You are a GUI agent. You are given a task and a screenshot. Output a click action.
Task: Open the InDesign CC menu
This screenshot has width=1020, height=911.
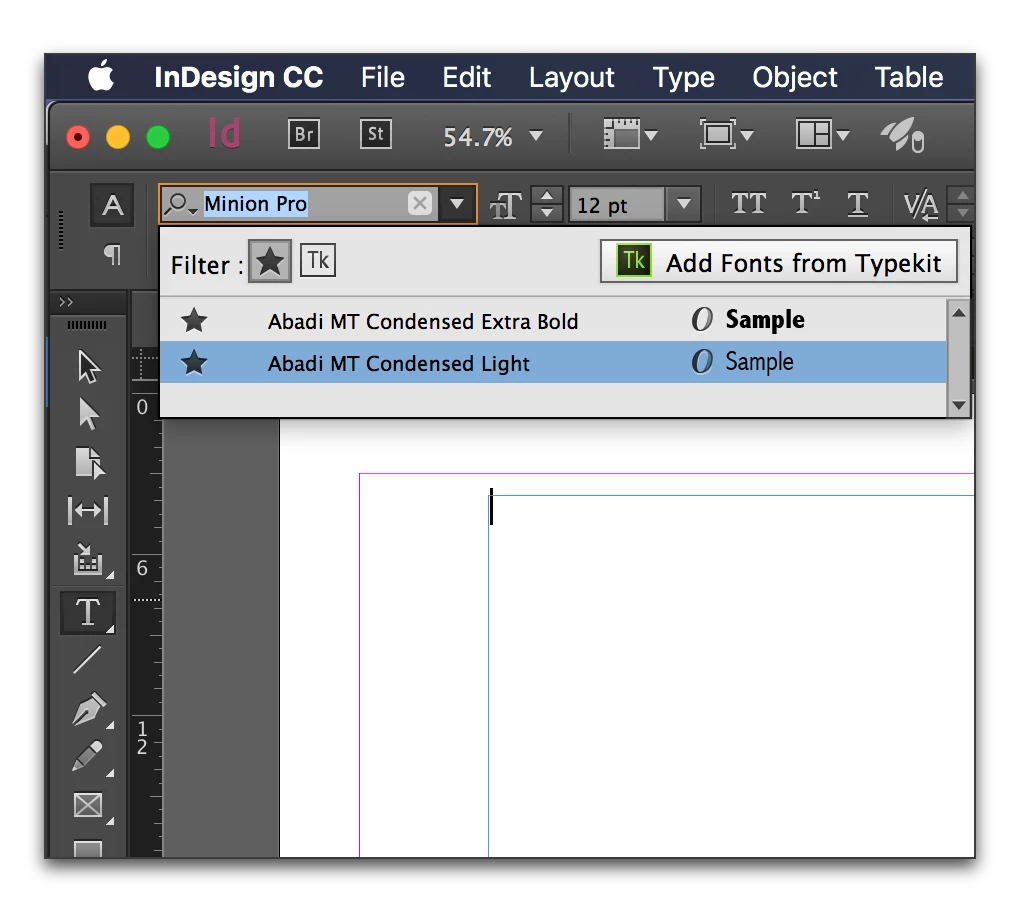click(x=238, y=77)
